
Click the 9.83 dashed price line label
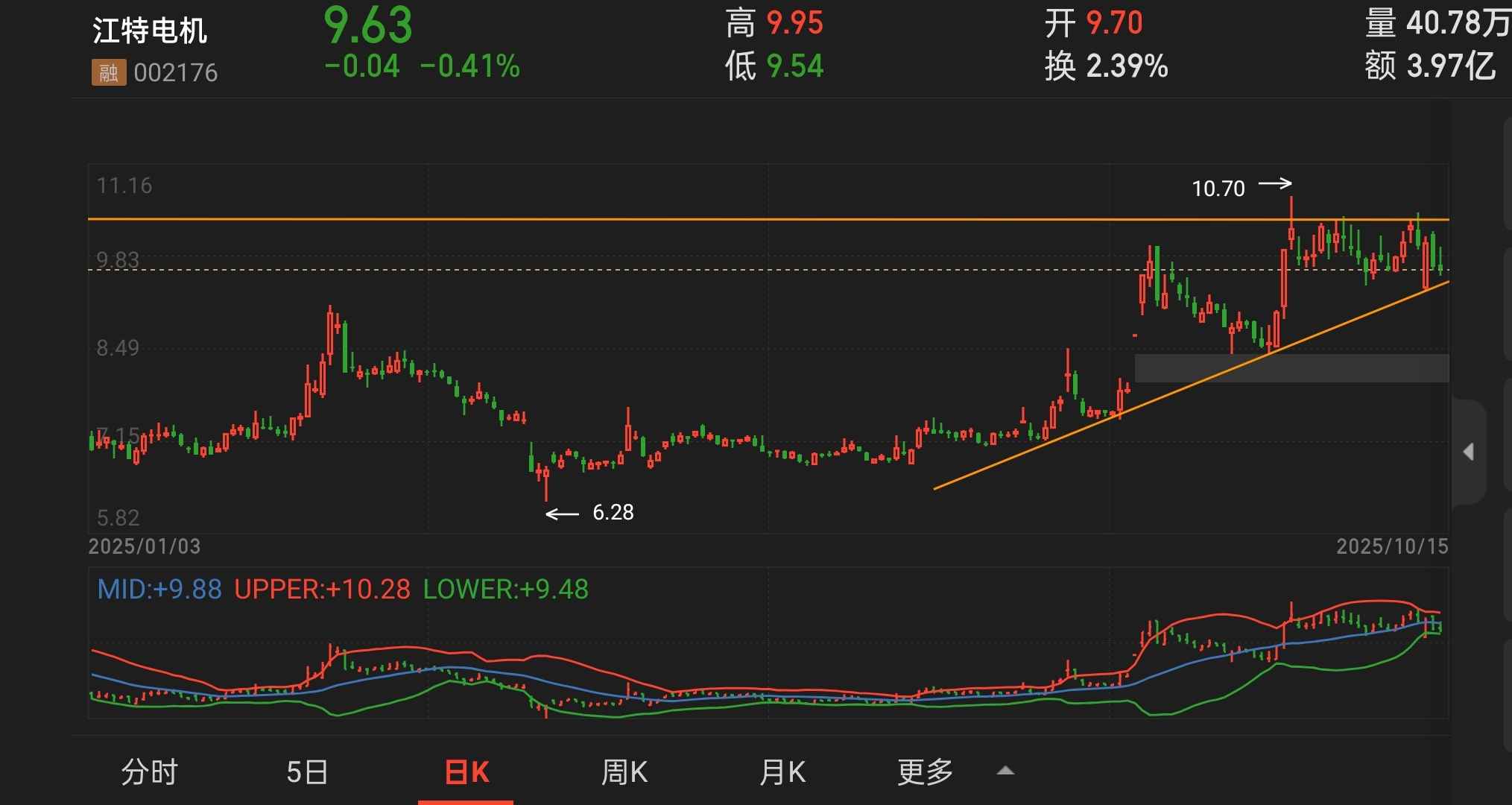tap(118, 259)
